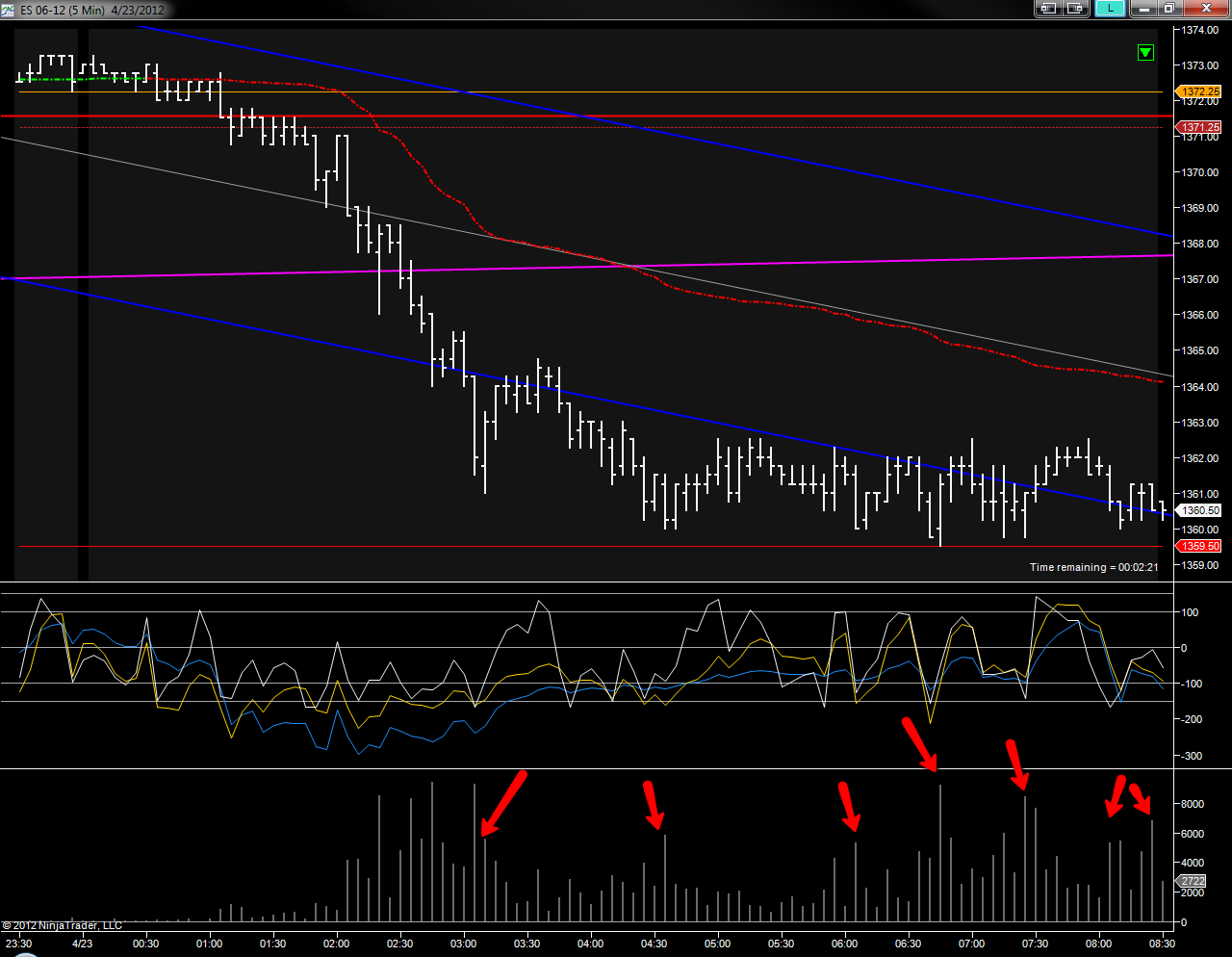Click the 4/23 date label on time axis
Image resolution: width=1232 pixels, height=957 pixels.
(83, 944)
